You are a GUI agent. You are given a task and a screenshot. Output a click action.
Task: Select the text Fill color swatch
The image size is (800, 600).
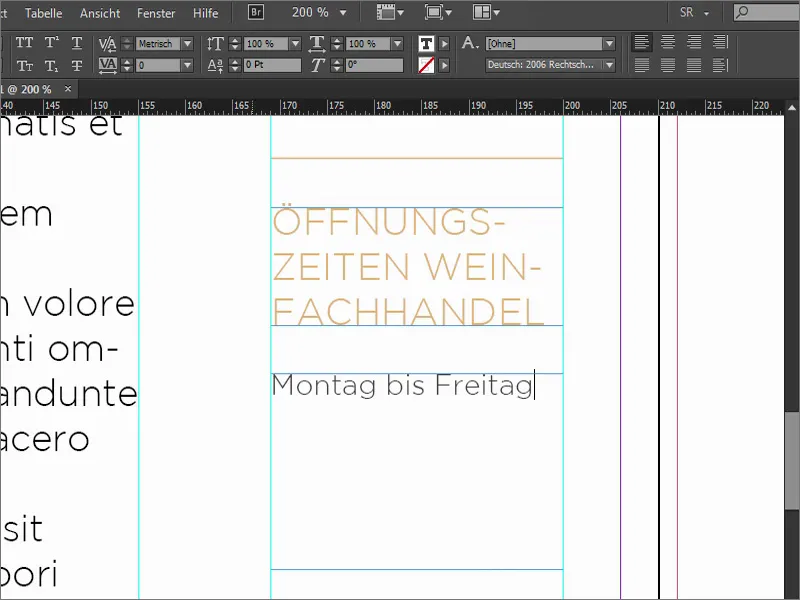coord(426,44)
